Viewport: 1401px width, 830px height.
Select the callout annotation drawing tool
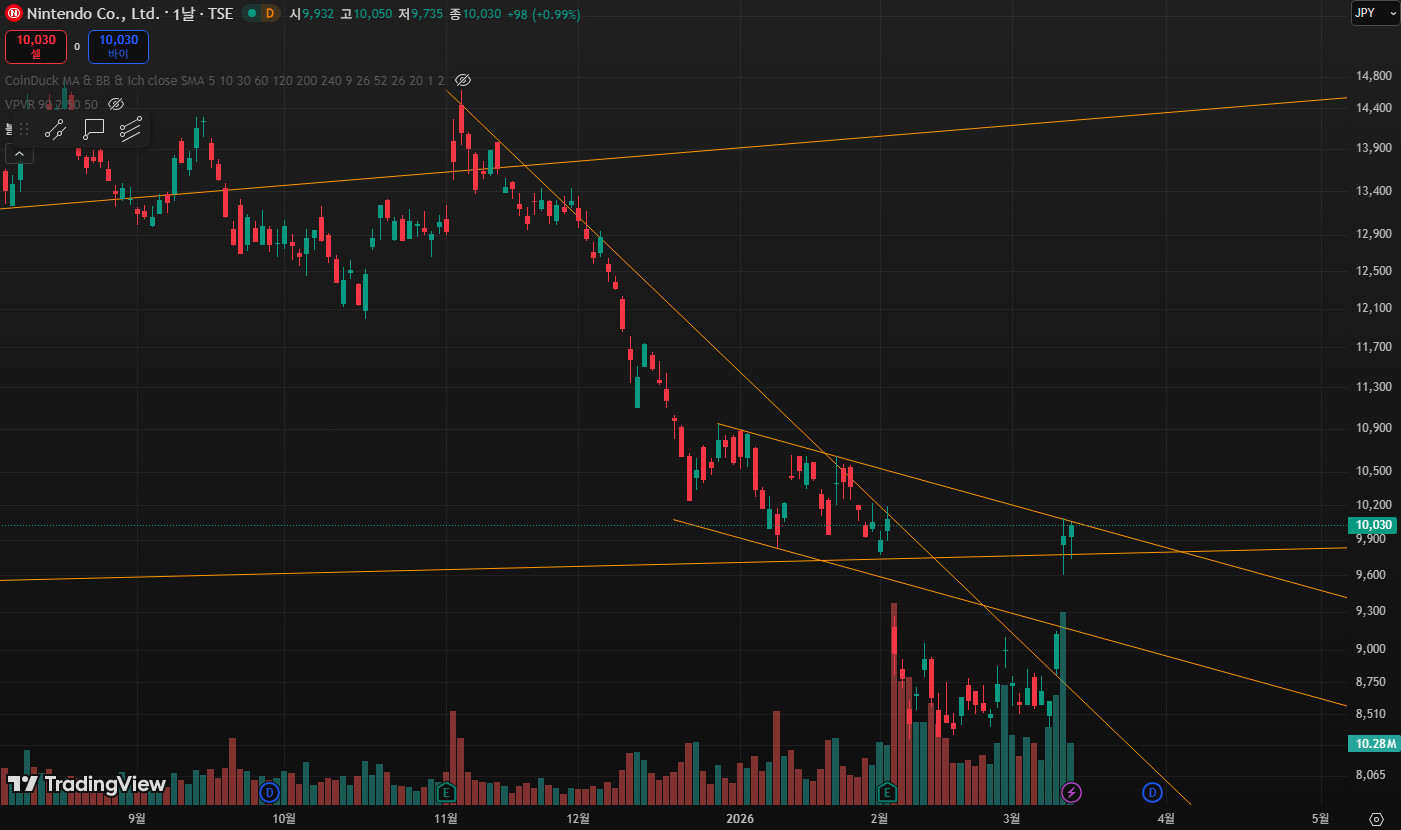[93, 129]
